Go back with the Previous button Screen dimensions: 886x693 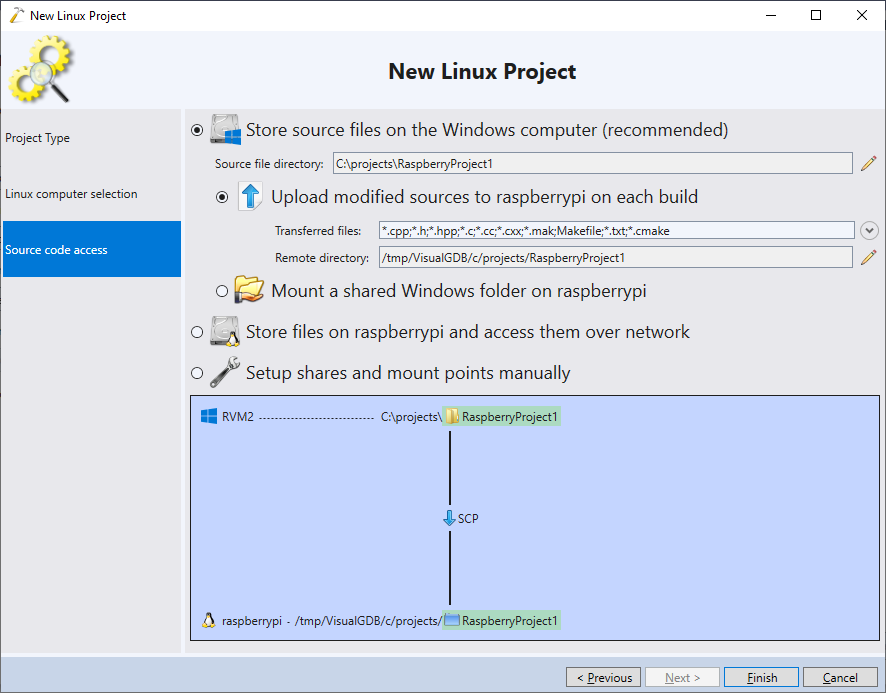click(x=603, y=677)
